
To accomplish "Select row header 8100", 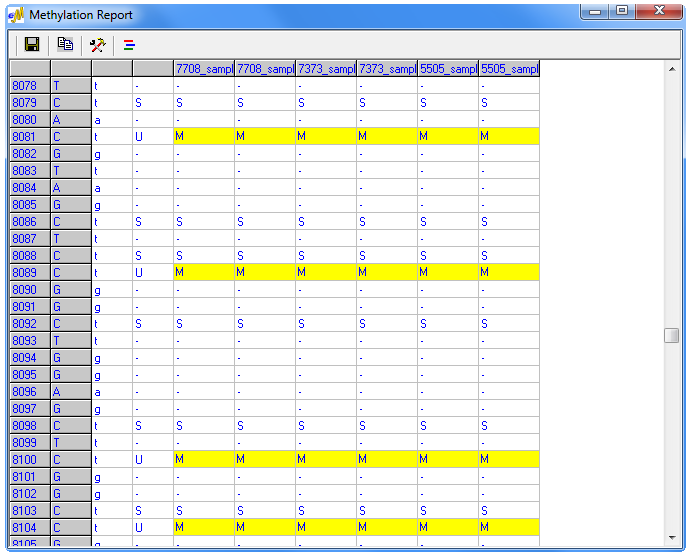I will [x=30, y=460].
